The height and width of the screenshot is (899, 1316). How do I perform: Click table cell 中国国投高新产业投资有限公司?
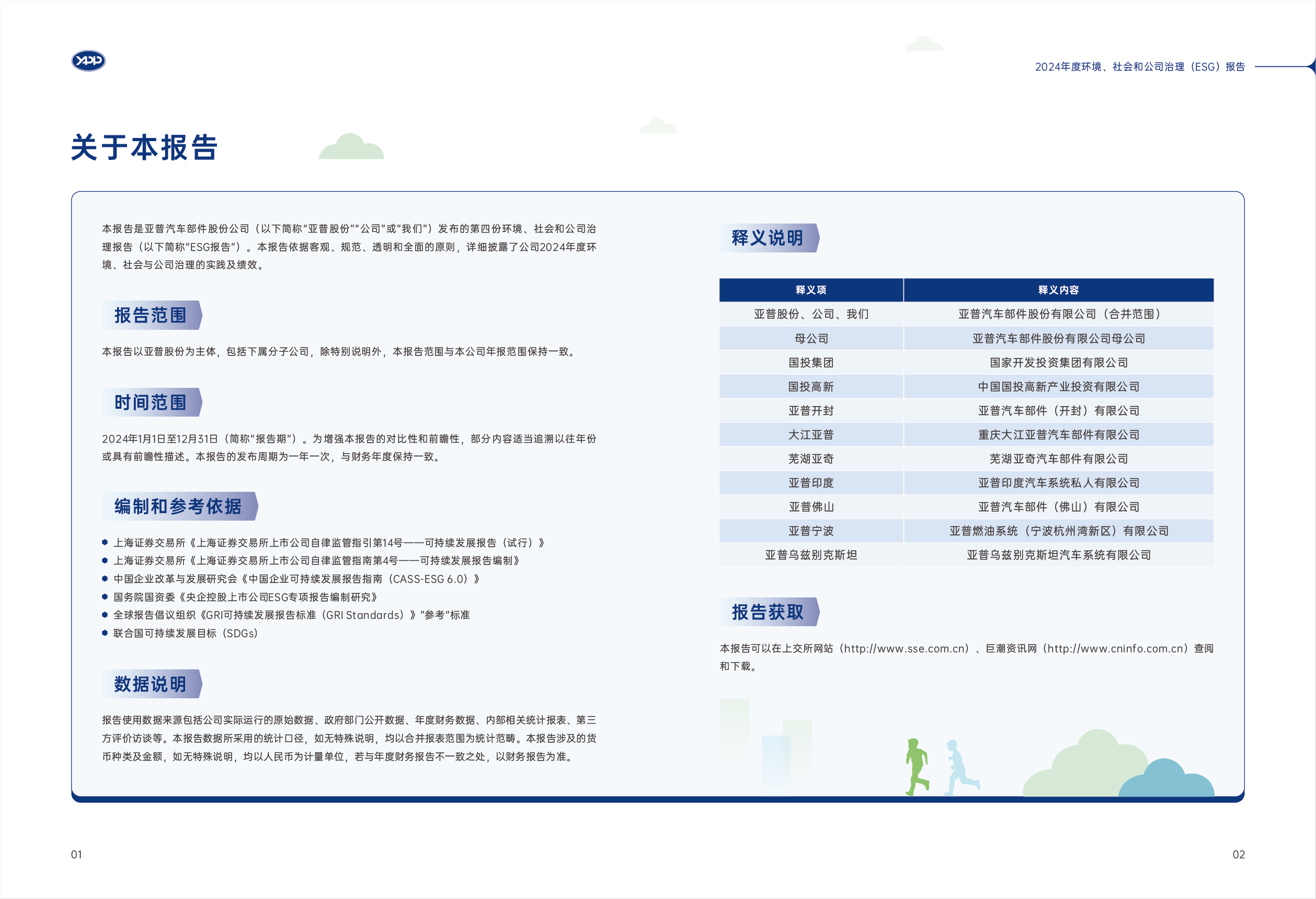click(x=1058, y=387)
